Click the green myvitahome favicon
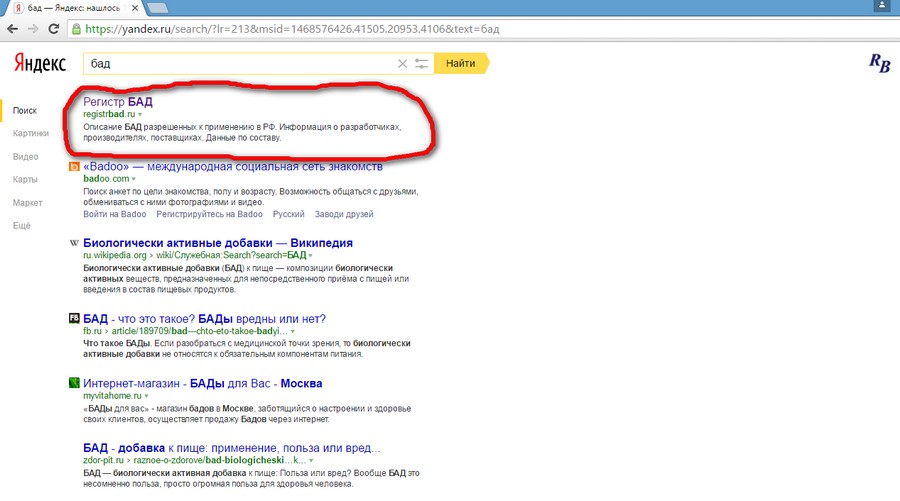This screenshot has height=501, width=900. [x=74, y=383]
